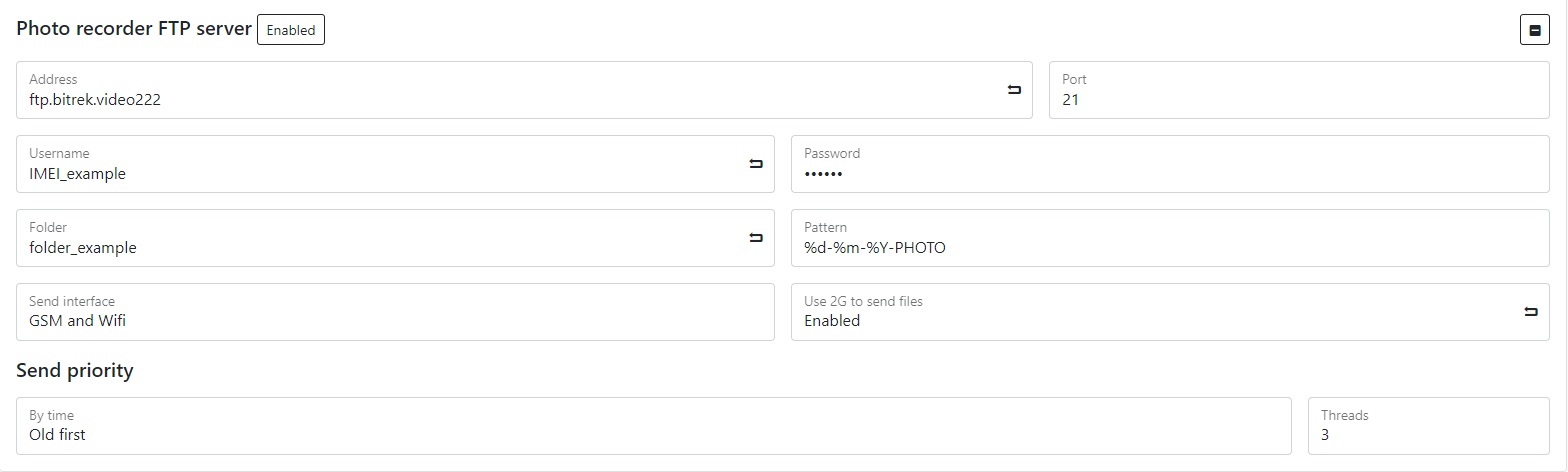Click the Port input field
Image resolution: width=1568 pixels, height=472 pixels.
(1298, 99)
